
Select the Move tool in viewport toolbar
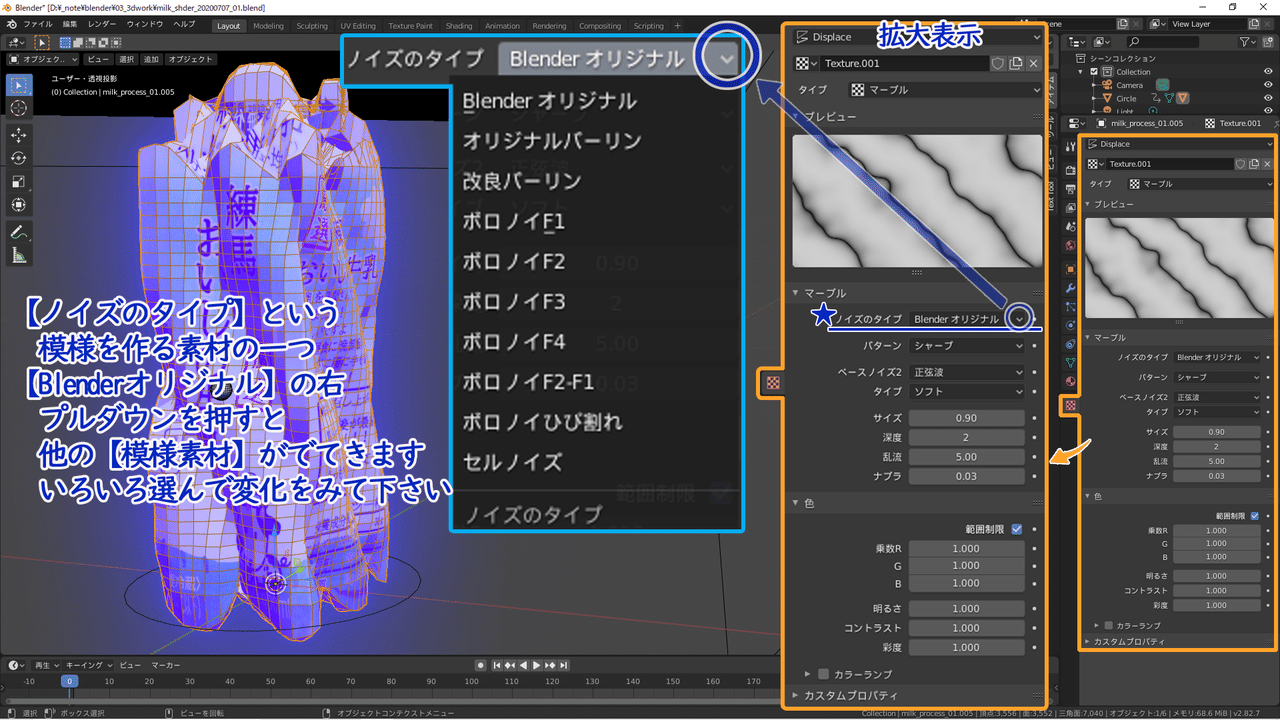pyautogui.click(x=19, y=135)
